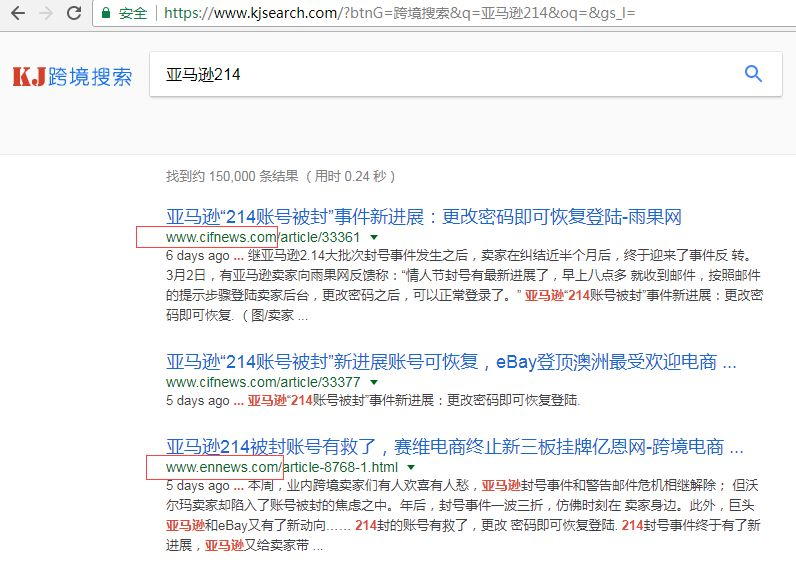Expand dropdown arrow beside article-8768-1.html
Image resolution: width=796 pixels, height=565 pixels.
pyautogui.click(x=411, y=467)
